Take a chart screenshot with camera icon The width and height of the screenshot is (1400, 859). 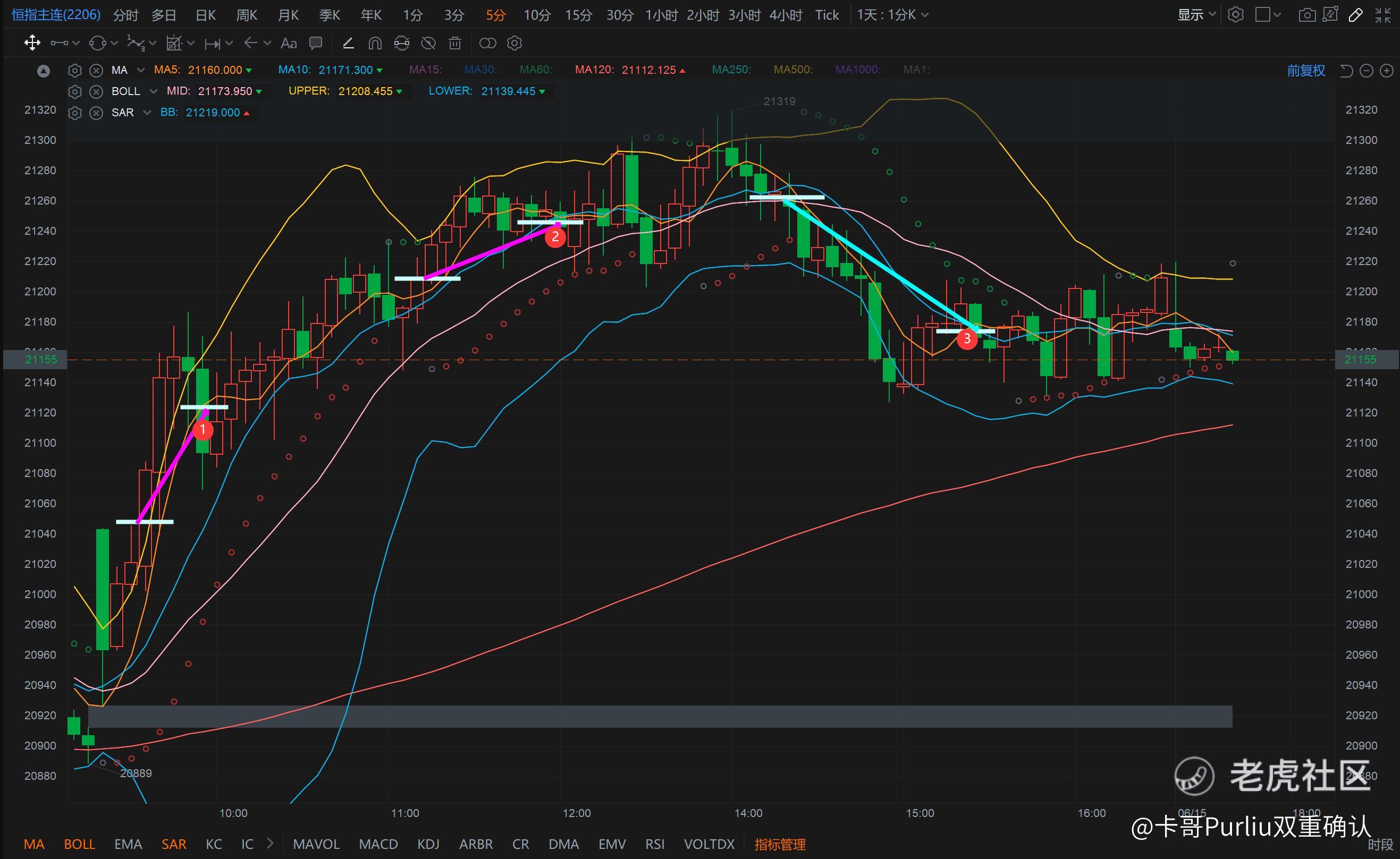click(x=1308, y=15)
